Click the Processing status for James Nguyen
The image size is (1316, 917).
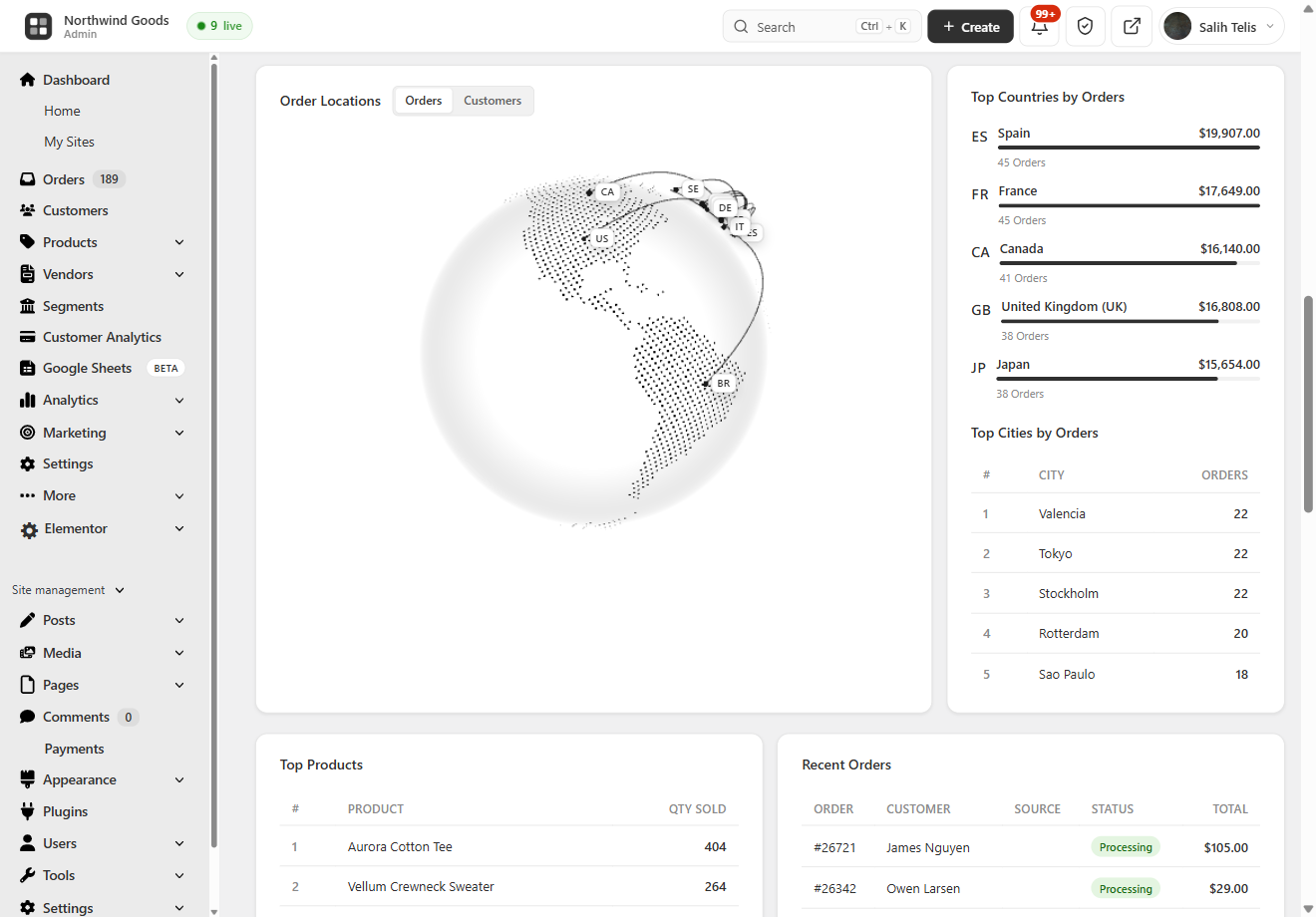click(x=1126, y=847)
